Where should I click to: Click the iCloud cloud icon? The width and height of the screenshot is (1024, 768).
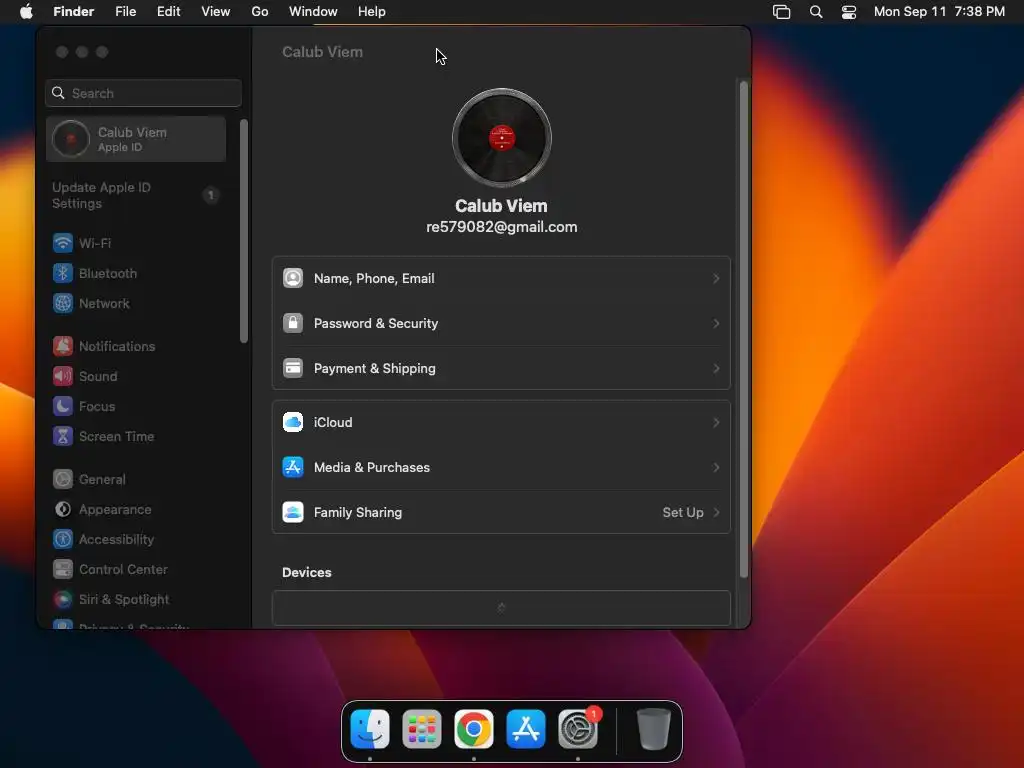click(293, 423)
